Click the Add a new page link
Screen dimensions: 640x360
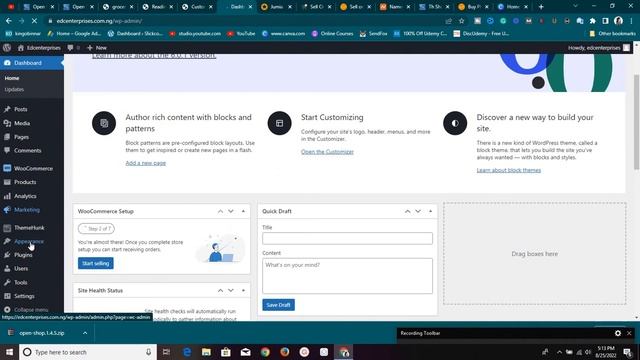click(146, 163)
